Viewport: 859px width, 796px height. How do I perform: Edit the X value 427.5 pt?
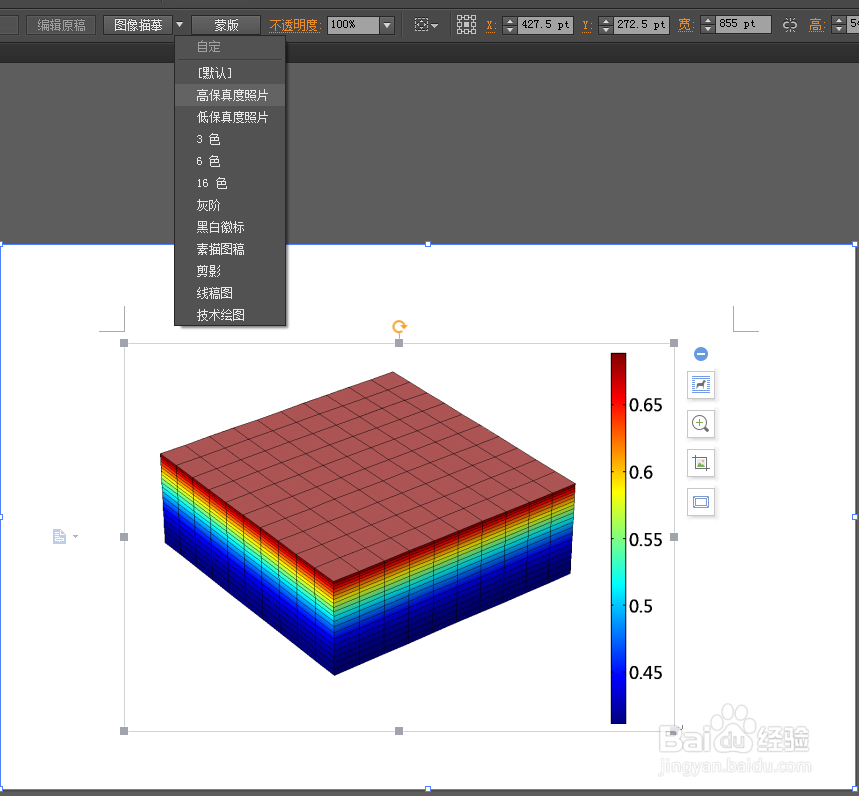(x=545, y=25)
